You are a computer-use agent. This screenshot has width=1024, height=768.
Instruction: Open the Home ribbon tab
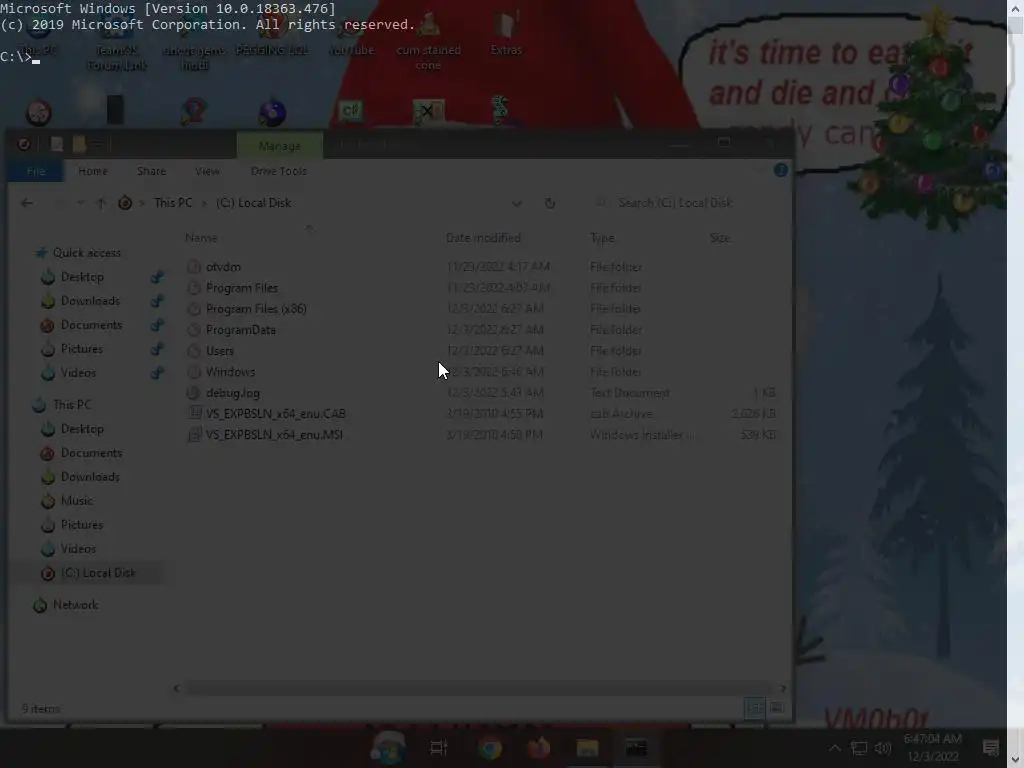[93, 171]
